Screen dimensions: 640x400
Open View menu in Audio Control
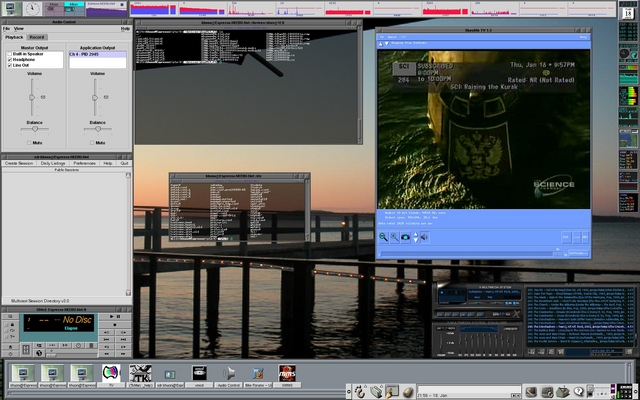click(19, 29)
